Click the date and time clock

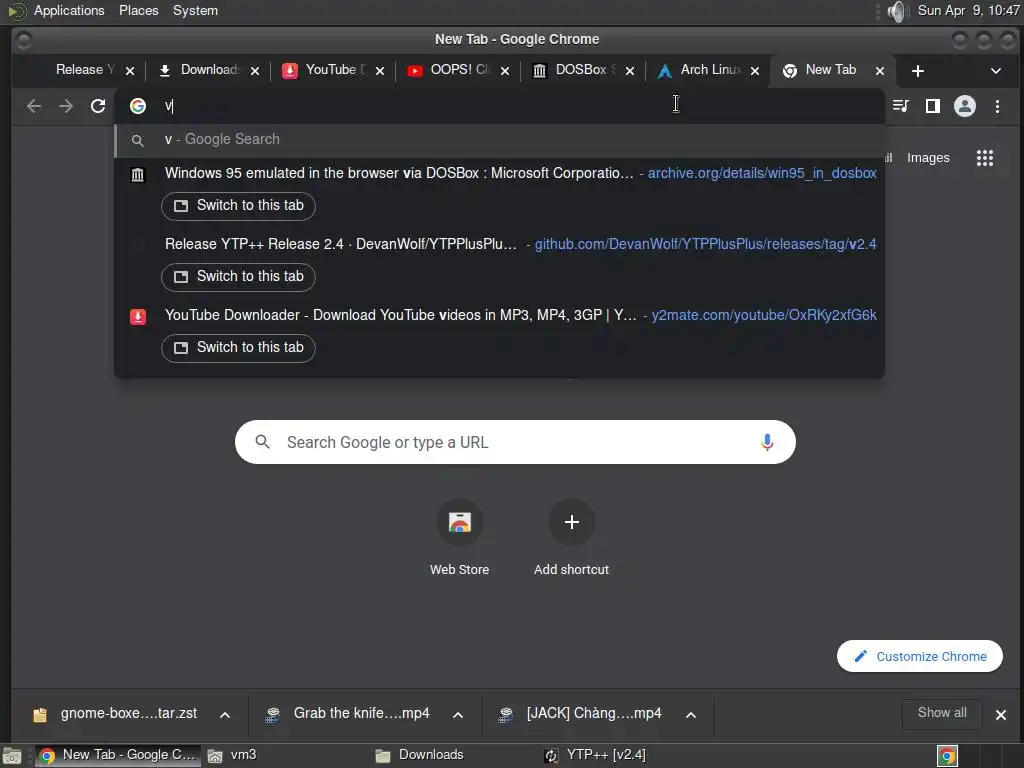968,10
